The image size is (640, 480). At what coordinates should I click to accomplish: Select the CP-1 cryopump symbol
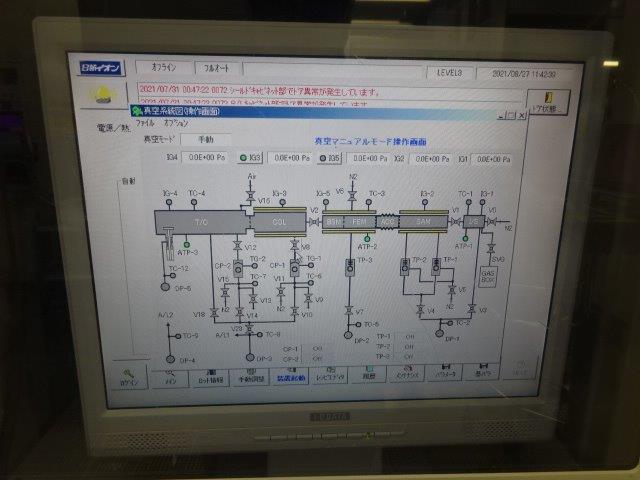(295, 268)
